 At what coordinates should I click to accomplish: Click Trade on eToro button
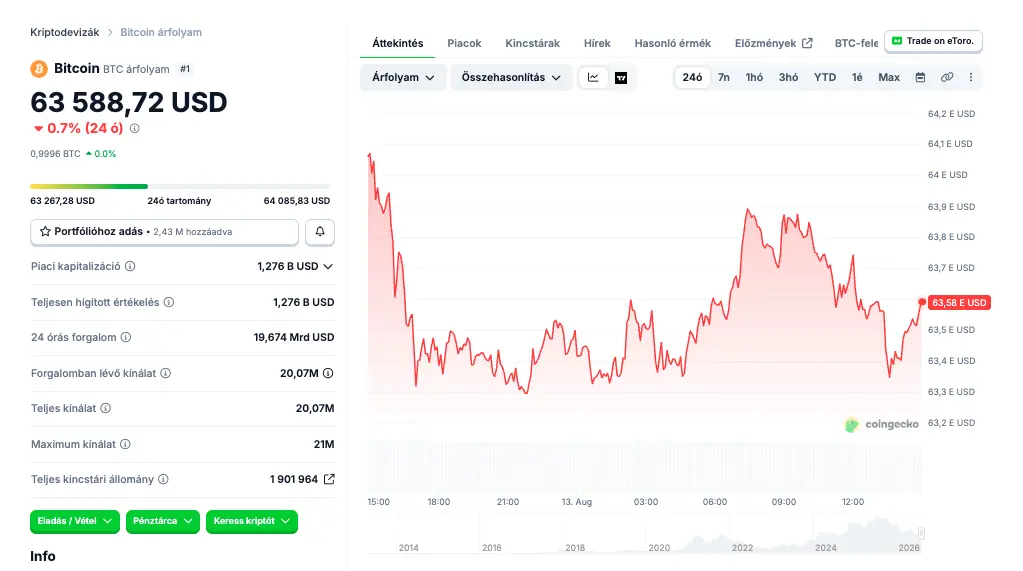[x=934, y=41]
